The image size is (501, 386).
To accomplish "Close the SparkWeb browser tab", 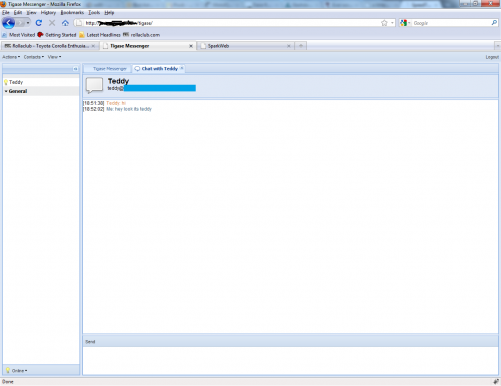I will click(x=289, y=46).
